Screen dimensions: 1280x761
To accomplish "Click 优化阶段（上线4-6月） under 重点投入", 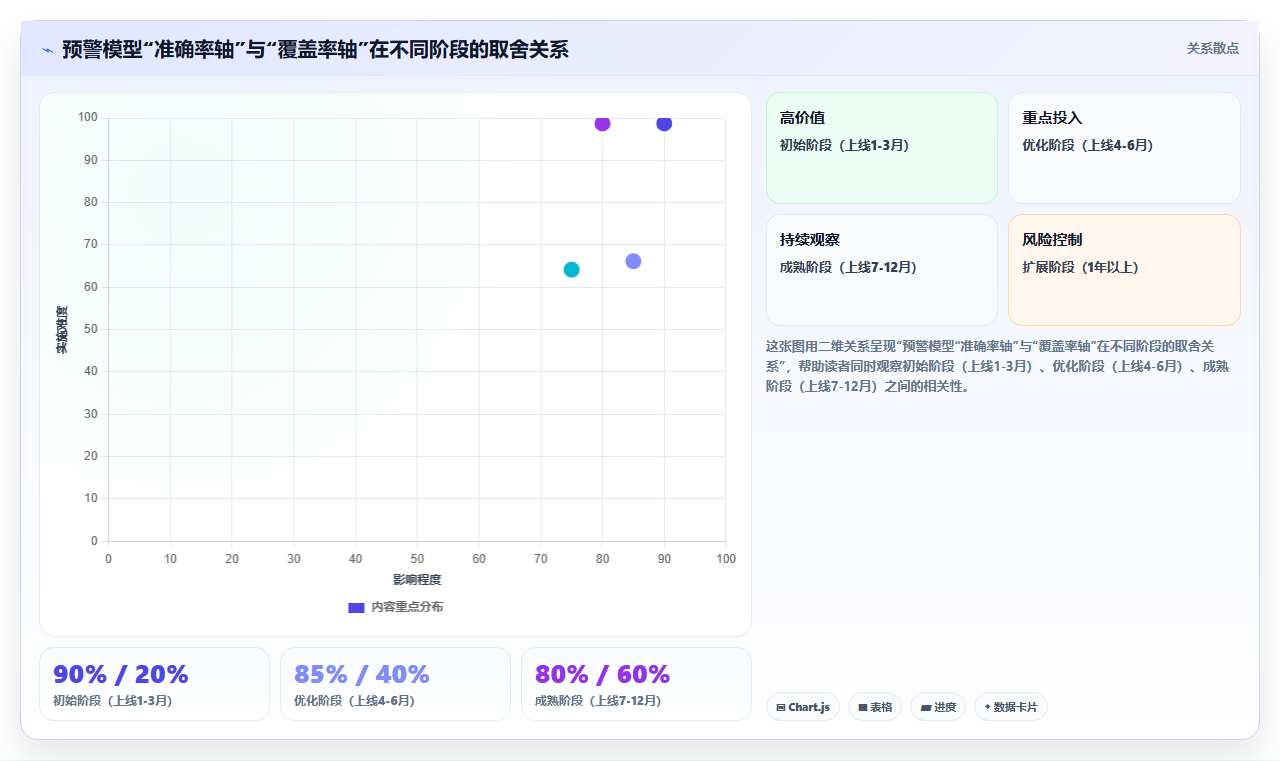I will pos(1088,145).
